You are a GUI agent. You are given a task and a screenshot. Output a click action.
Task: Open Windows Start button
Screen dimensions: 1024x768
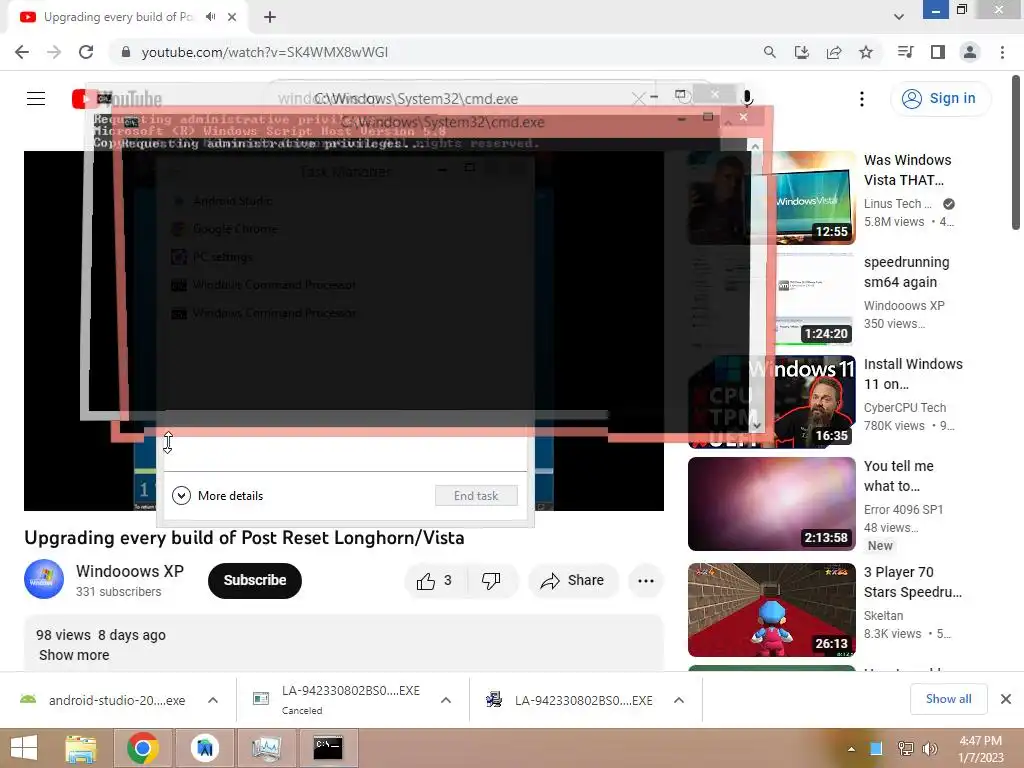click(x=24, y=748)
